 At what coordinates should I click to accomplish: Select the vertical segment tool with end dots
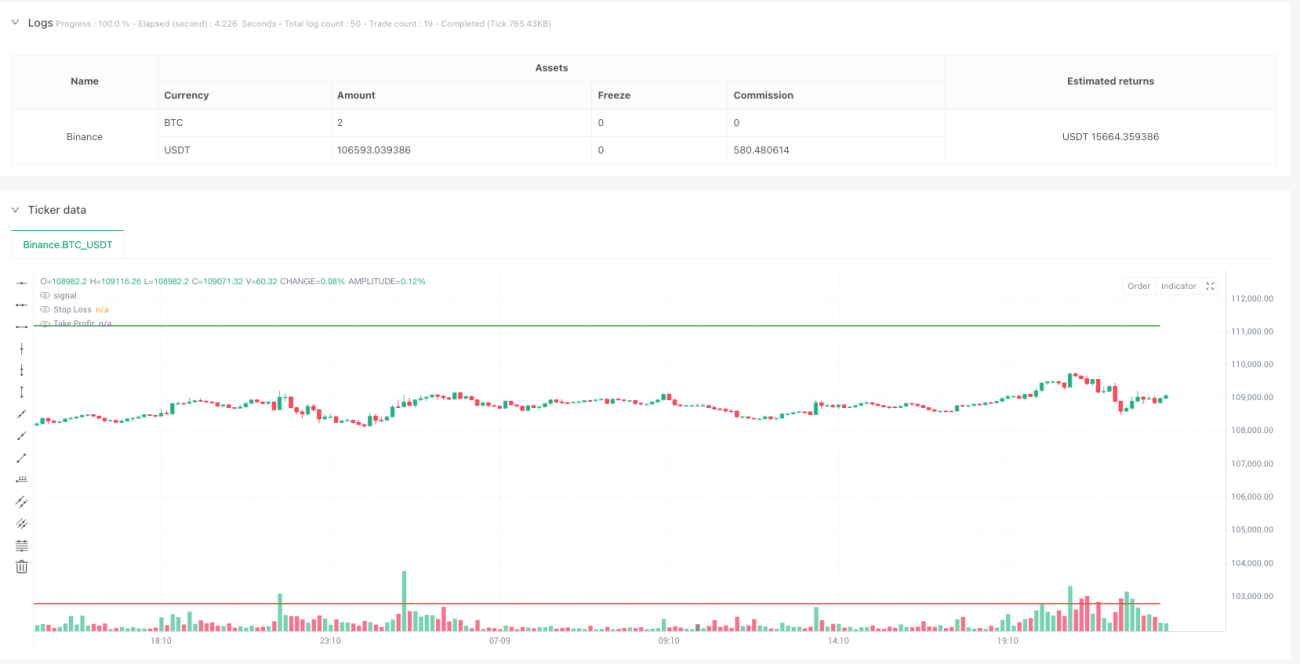coord(22,392)
